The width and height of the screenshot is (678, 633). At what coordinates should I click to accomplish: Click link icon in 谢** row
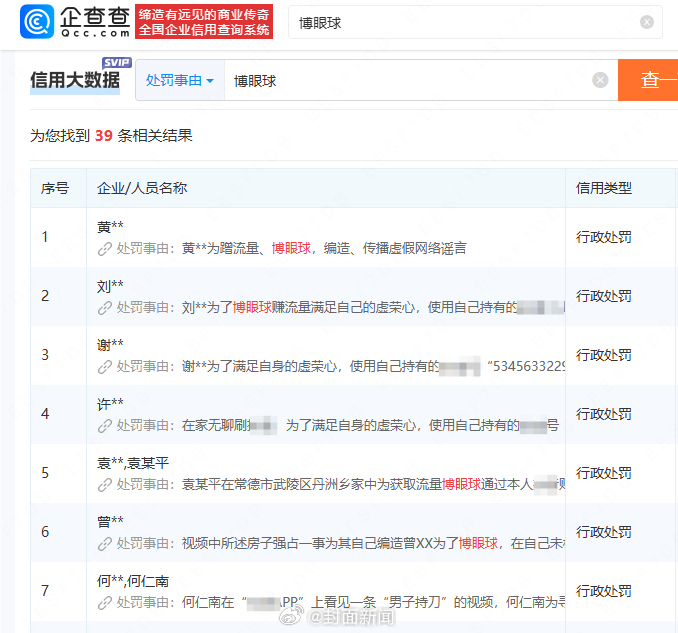[x=105, y=367]
